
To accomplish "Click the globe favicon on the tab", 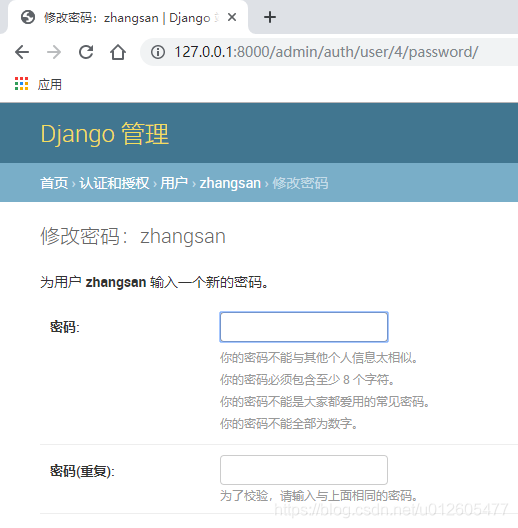I will (x=28, y=17).
